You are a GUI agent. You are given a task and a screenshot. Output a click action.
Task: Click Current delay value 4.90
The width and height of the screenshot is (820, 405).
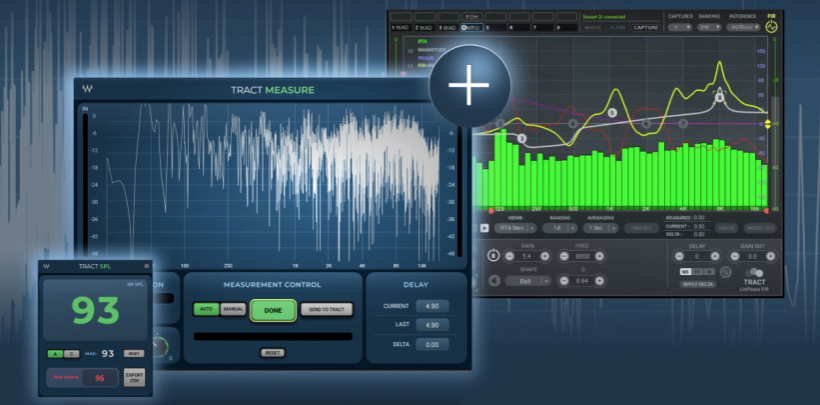pyautogui.click(x=432, y=306)
